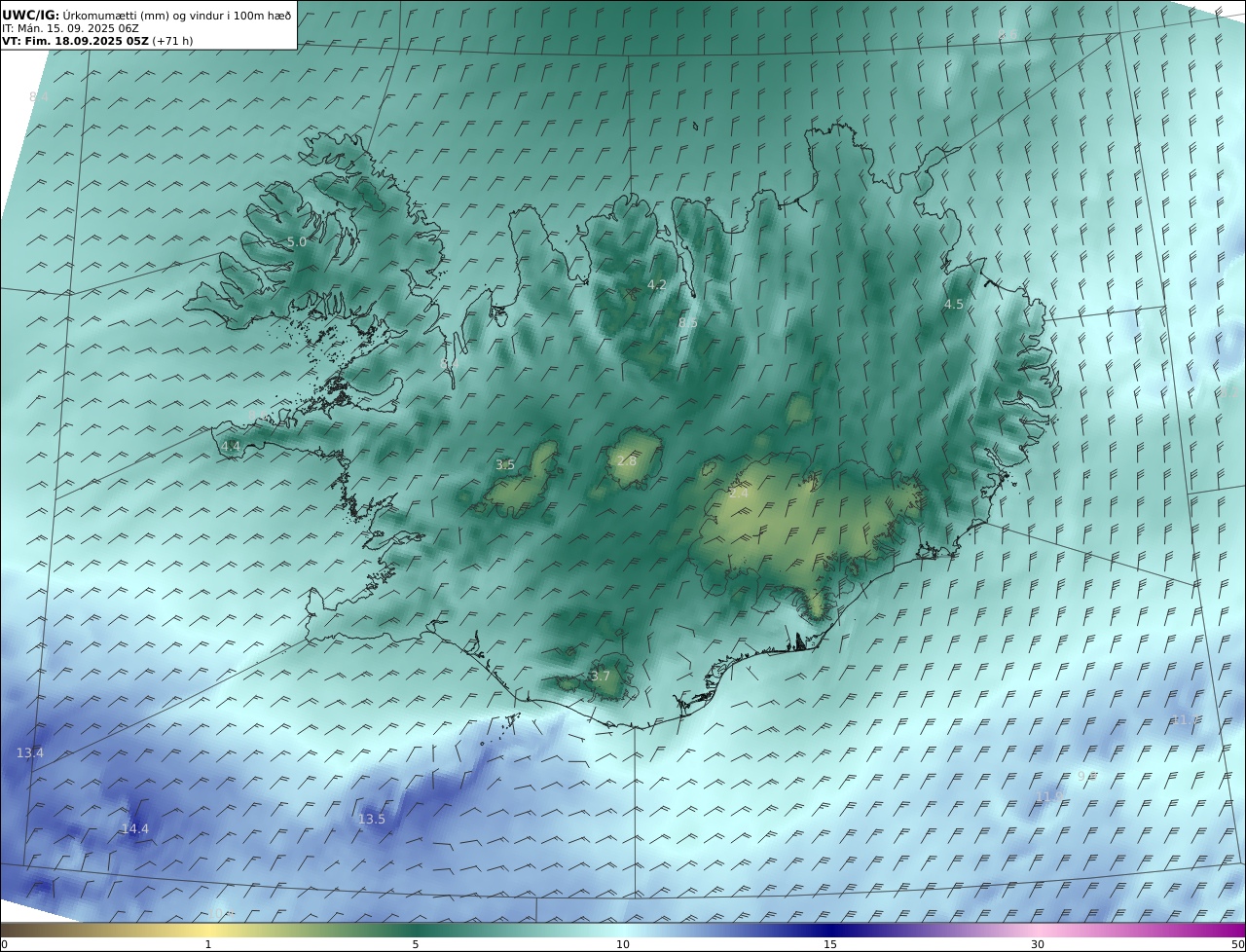Click the color scale label '30'

tap(1038, 944)
